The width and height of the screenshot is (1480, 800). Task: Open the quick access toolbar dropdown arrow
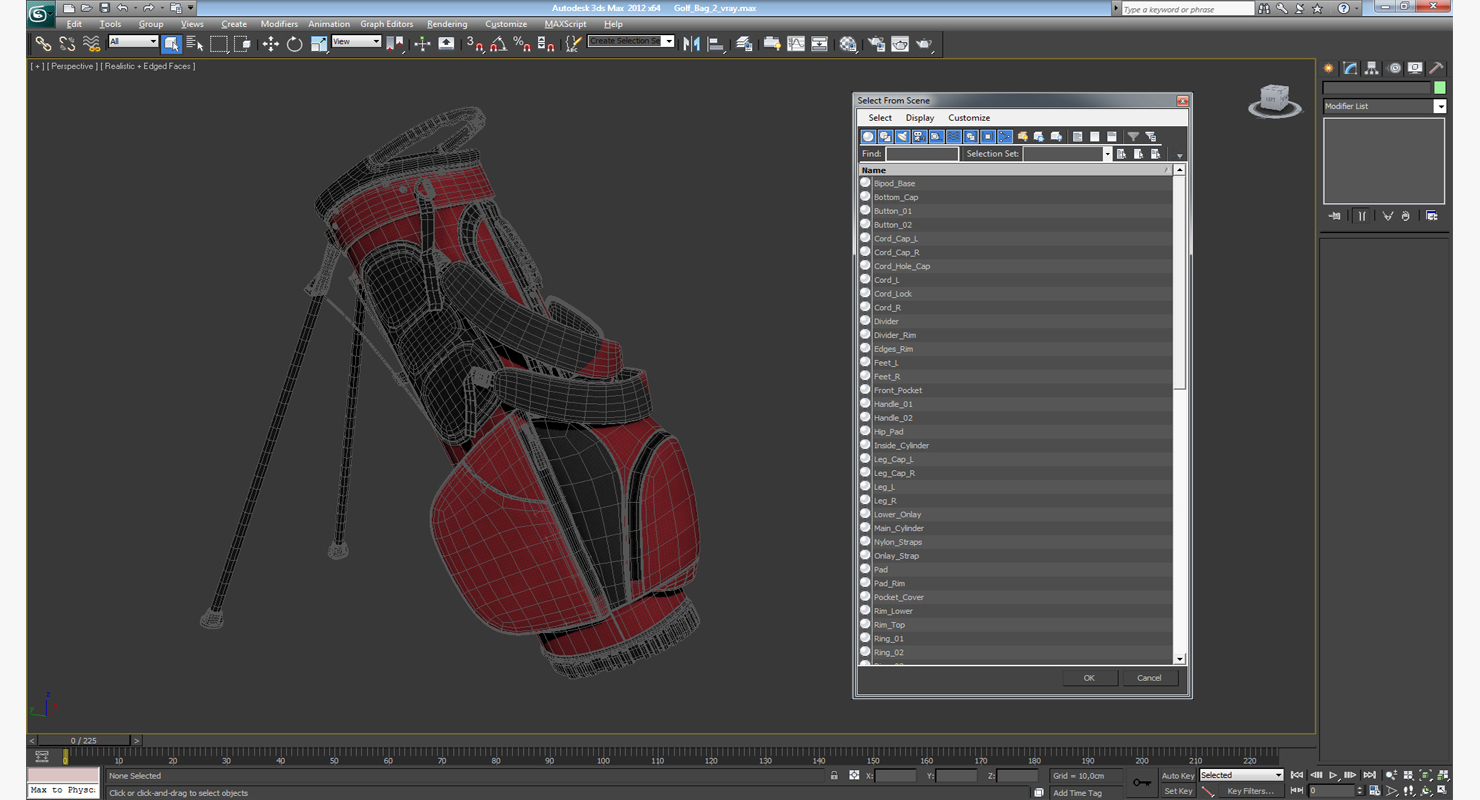[190, 8]
